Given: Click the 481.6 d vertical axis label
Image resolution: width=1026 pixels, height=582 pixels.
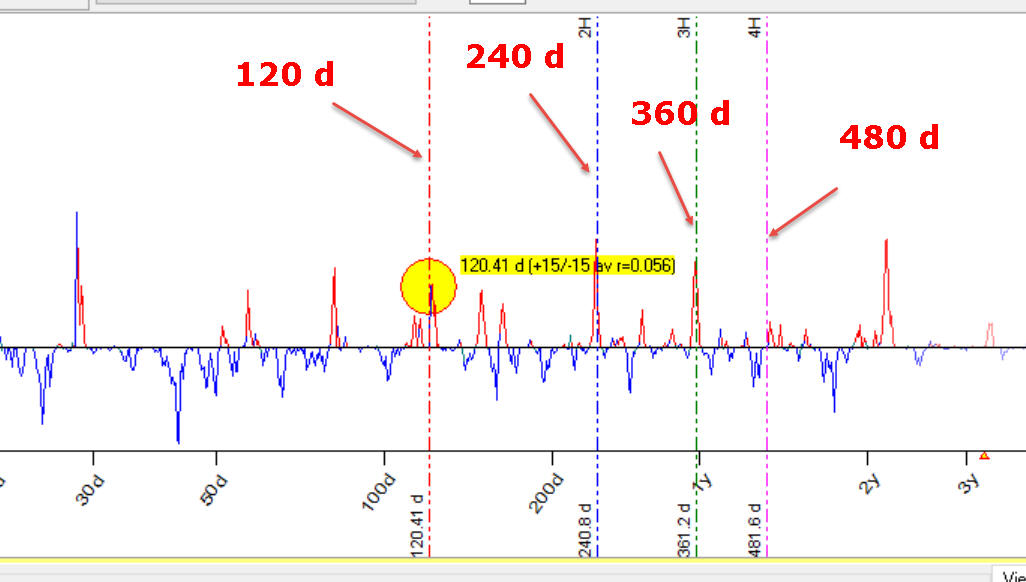Looking at the screenshot, I should tap(755, 524).
